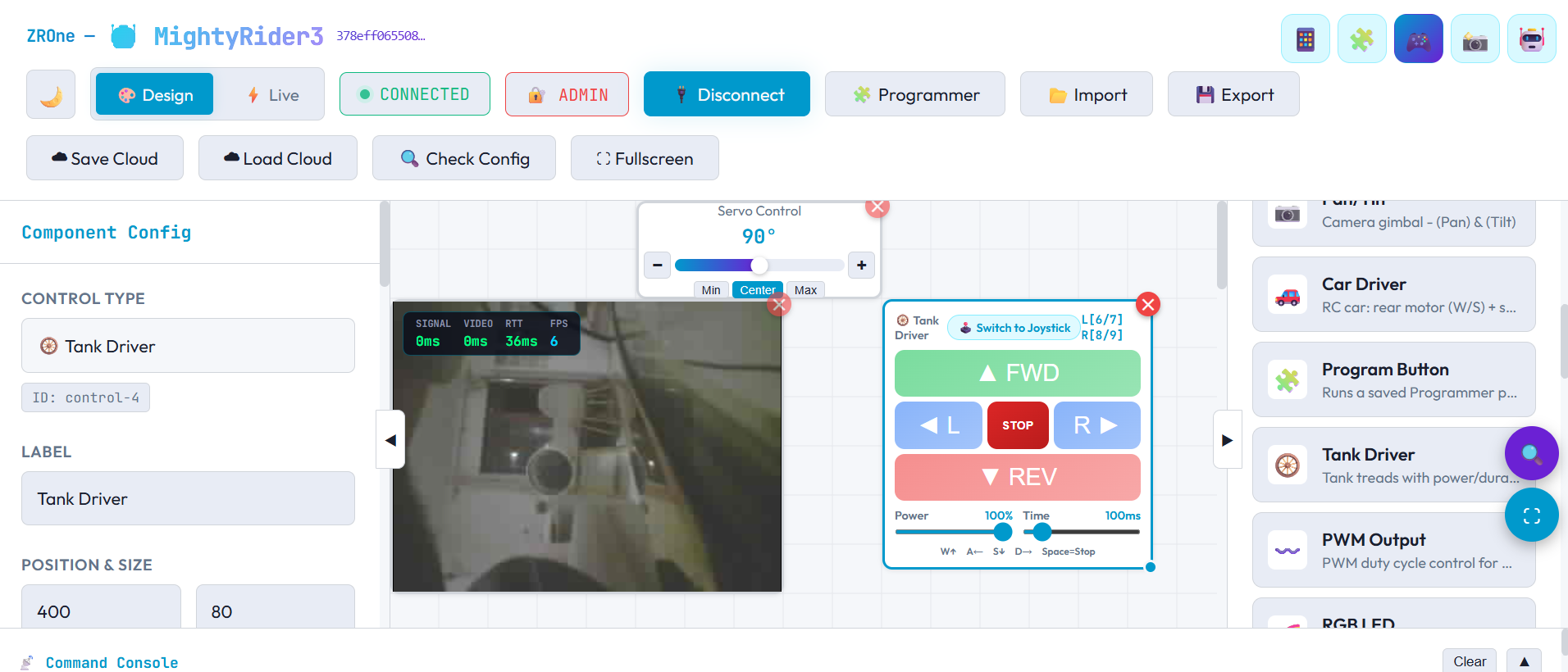
Task: Select the gamepad controller icon in header
Action: 1419,39
